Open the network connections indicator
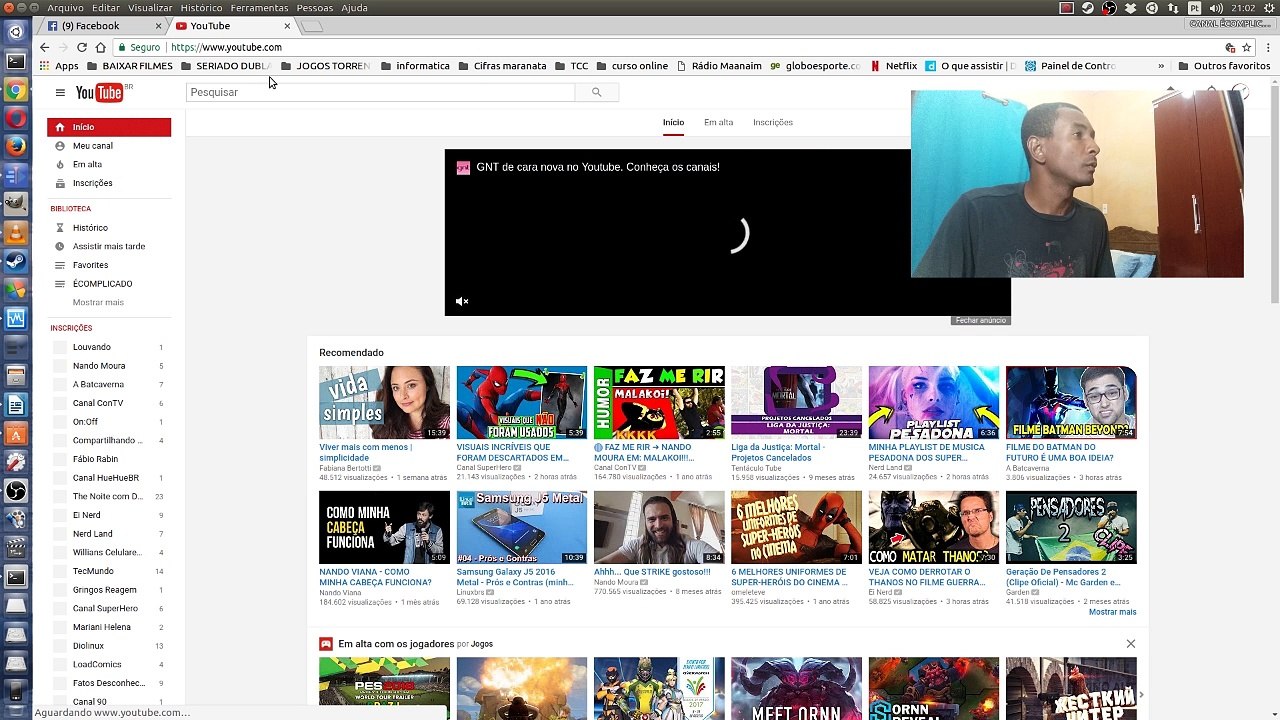1280x720 pixels. point(1174,8)
